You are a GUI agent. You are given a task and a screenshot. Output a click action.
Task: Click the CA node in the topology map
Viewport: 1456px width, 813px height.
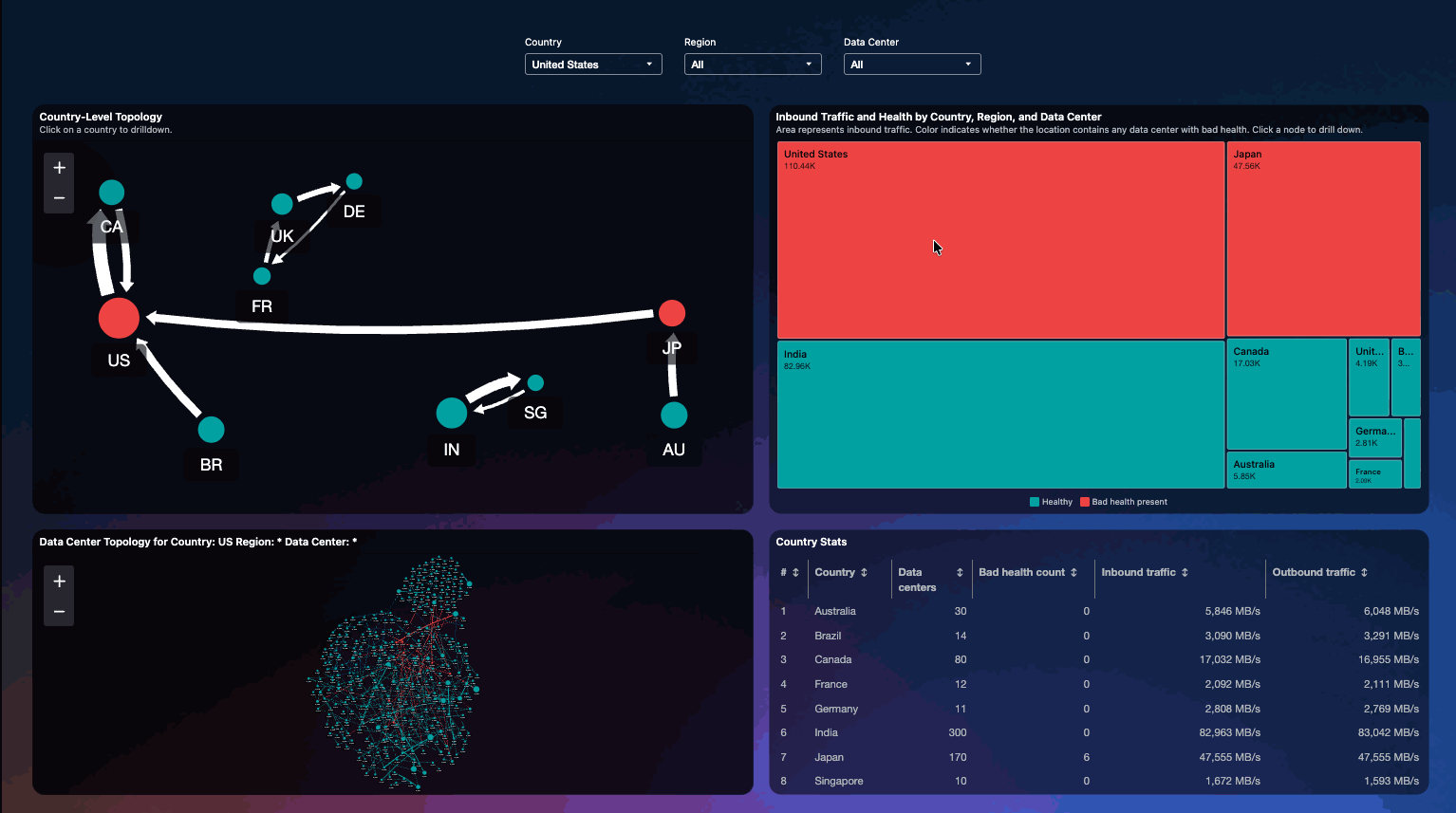point(112,193)
